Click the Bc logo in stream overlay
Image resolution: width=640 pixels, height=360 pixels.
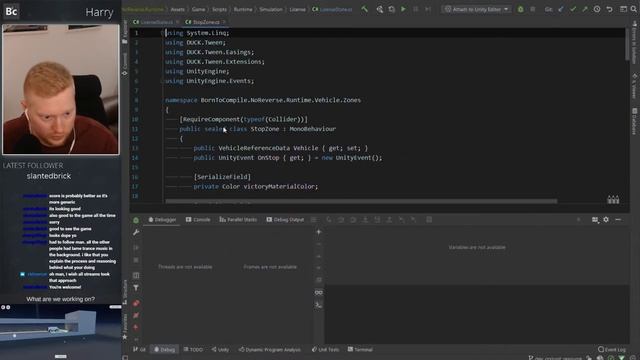[11, 11]
